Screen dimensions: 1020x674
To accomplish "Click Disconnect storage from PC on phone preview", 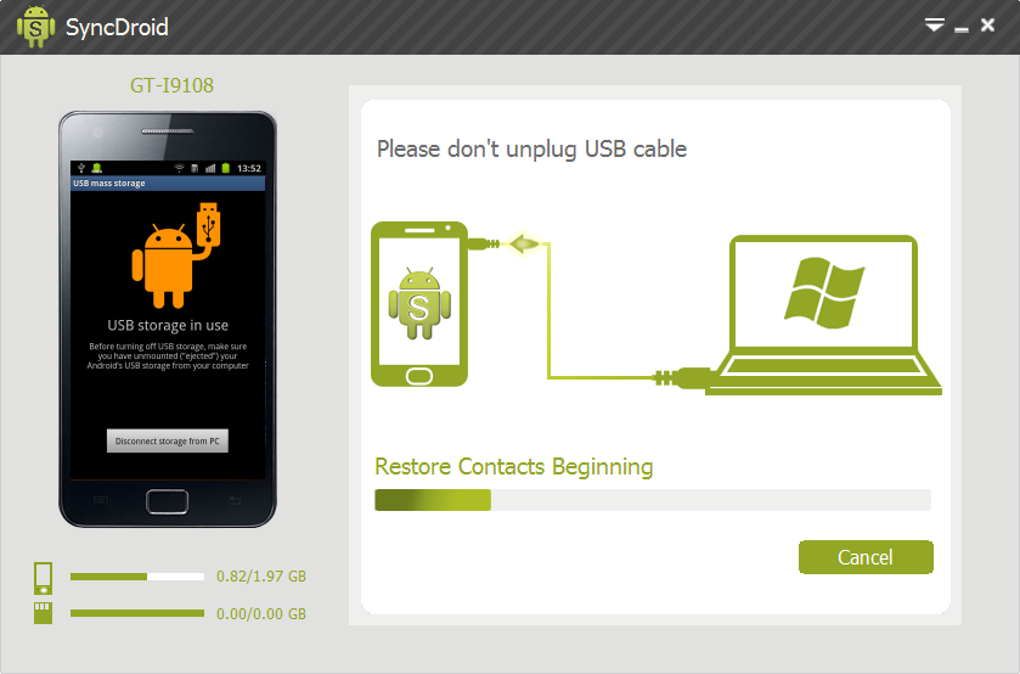I will point(167,441).
